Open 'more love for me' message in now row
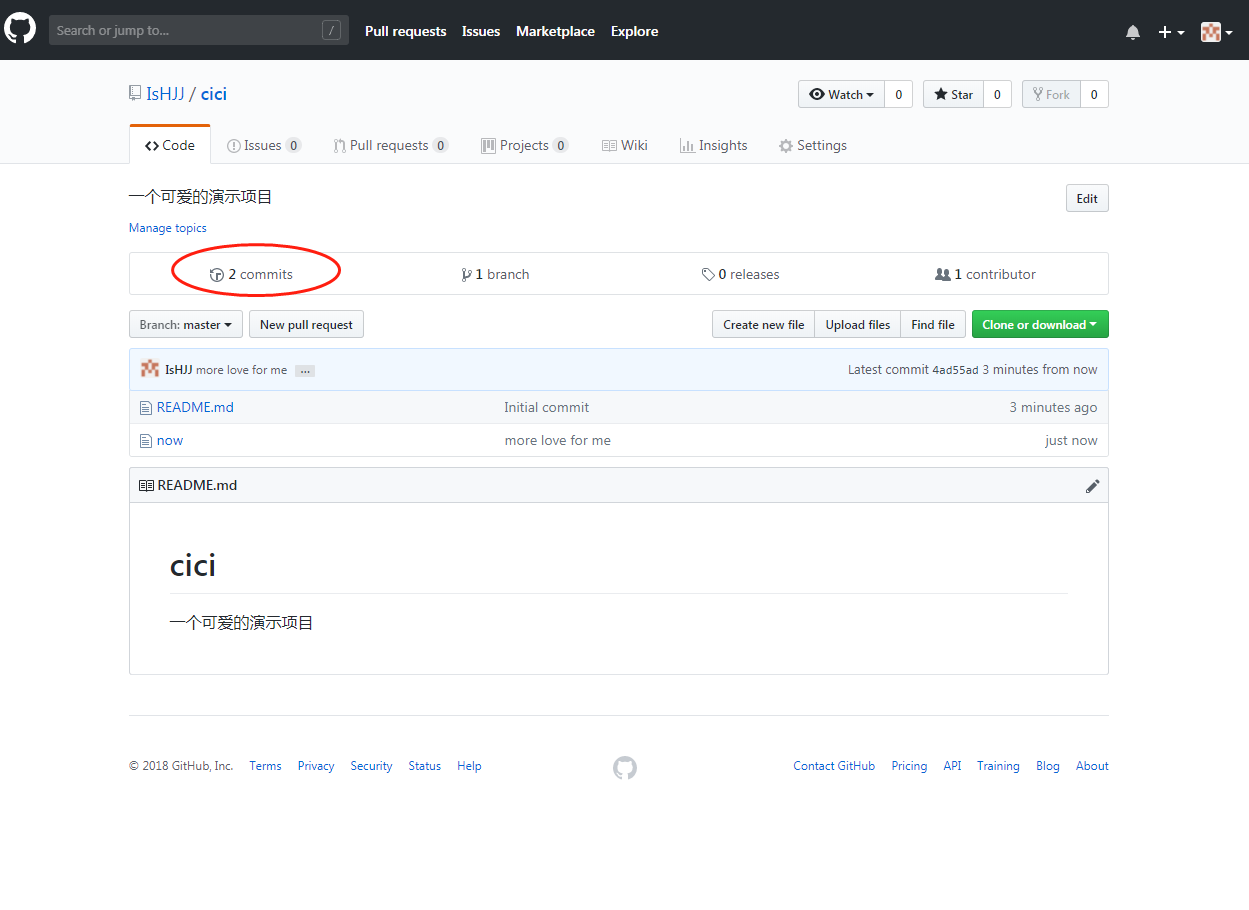The height and width of the screenshot is (910, 1249). (x=558, y=440)
